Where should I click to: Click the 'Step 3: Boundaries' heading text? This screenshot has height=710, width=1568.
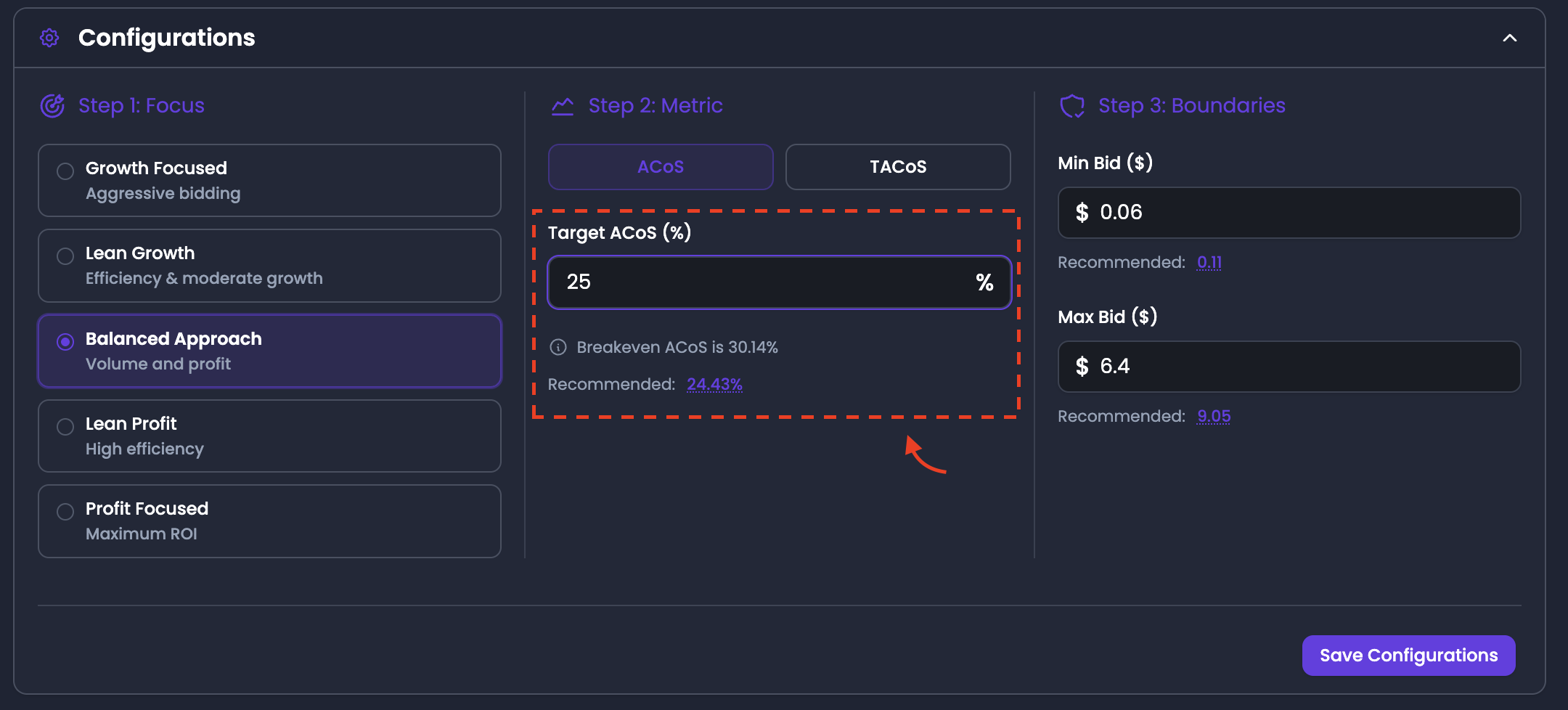click(x=1192, y=106)
